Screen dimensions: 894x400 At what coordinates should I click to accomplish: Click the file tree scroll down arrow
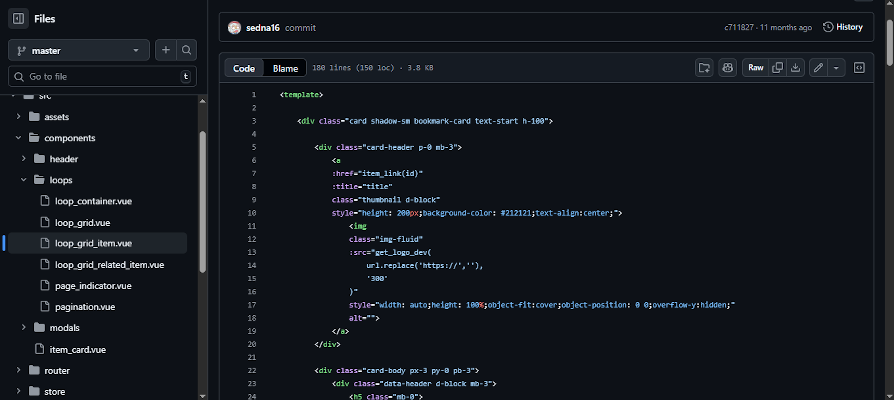(202, 395)
